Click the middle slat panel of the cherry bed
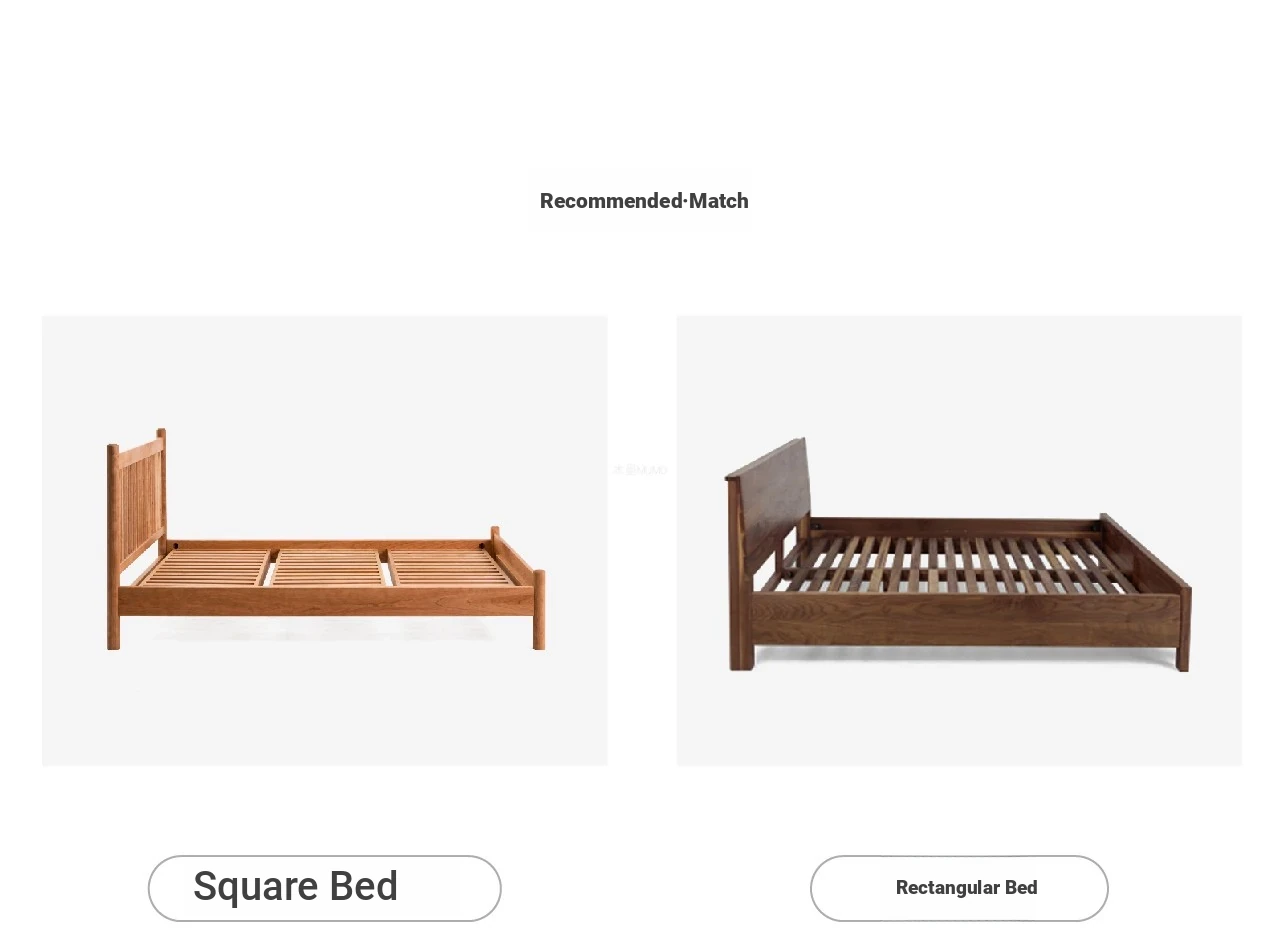The height and width of the screenshot is (937, 1281). (x=328, y=568)
